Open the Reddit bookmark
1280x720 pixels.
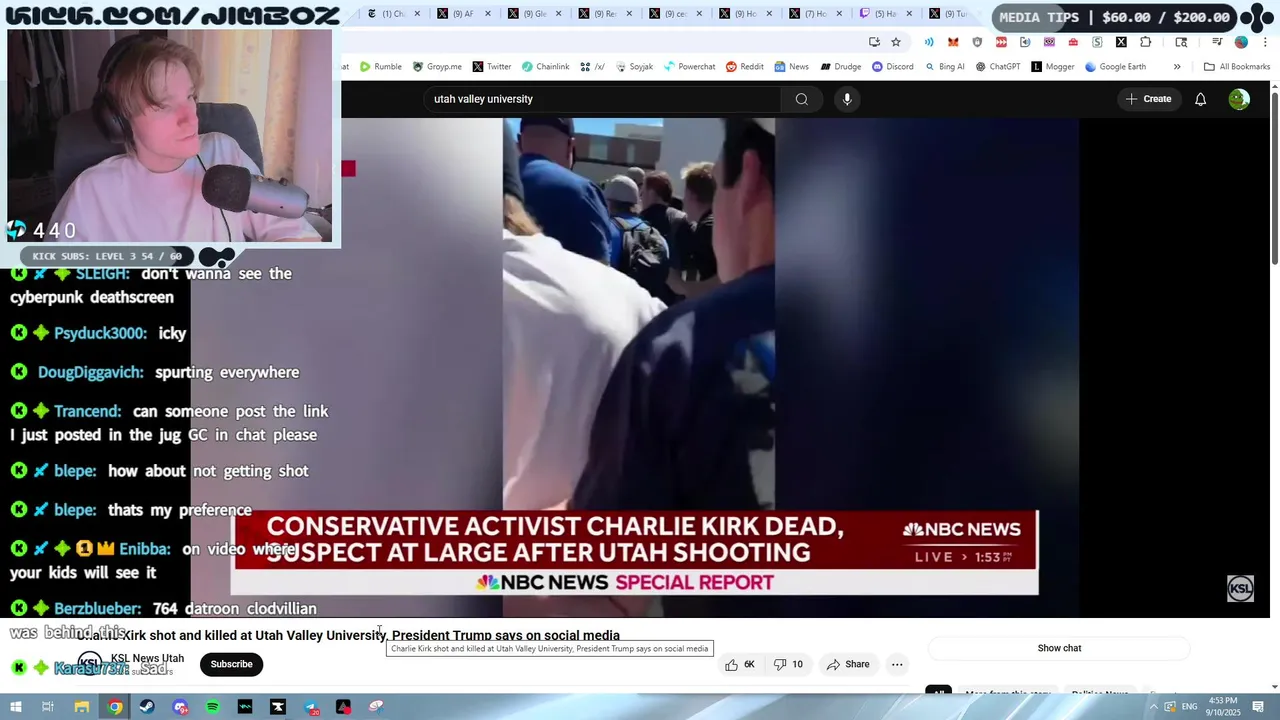745,67
